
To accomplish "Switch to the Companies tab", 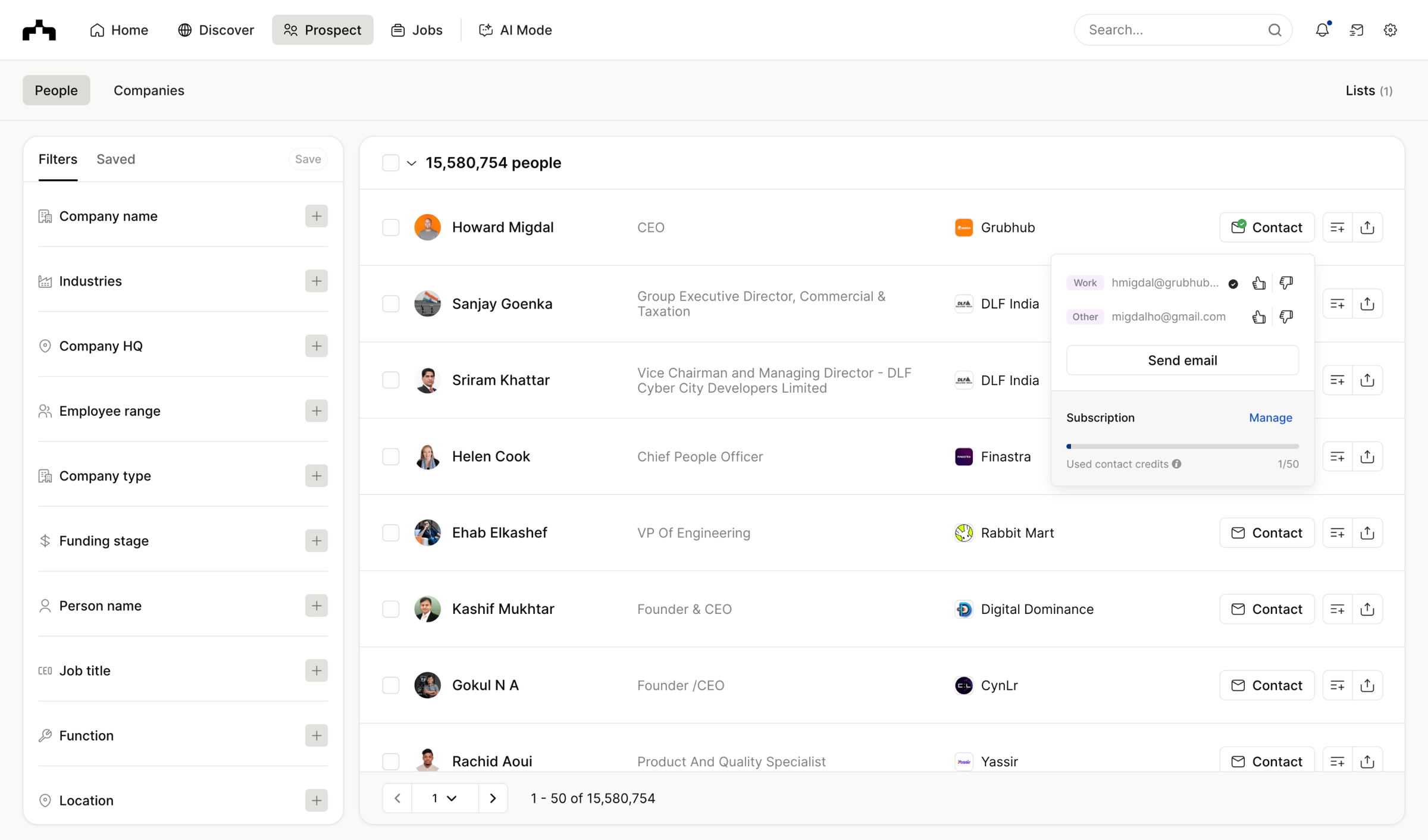I will pos(149,90).
